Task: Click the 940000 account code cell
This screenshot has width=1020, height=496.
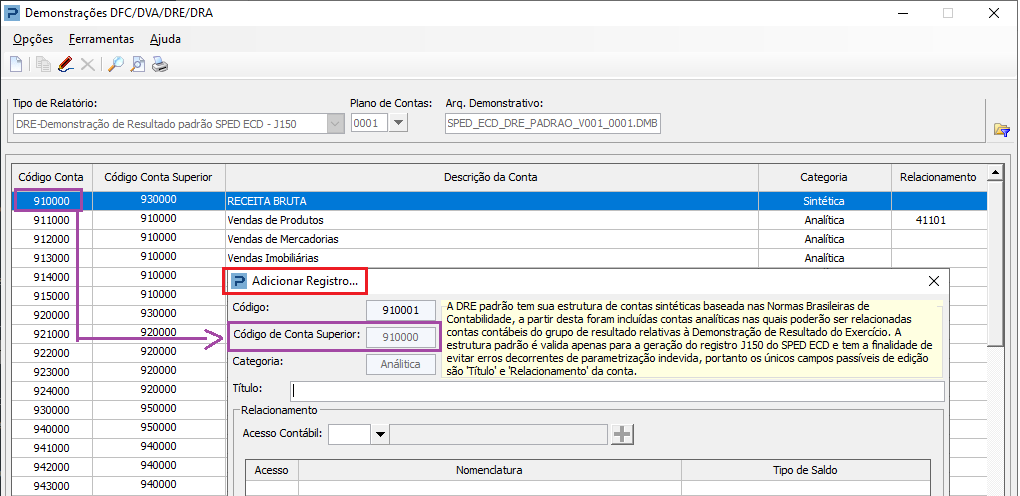Action: click(x=51, y=429)
